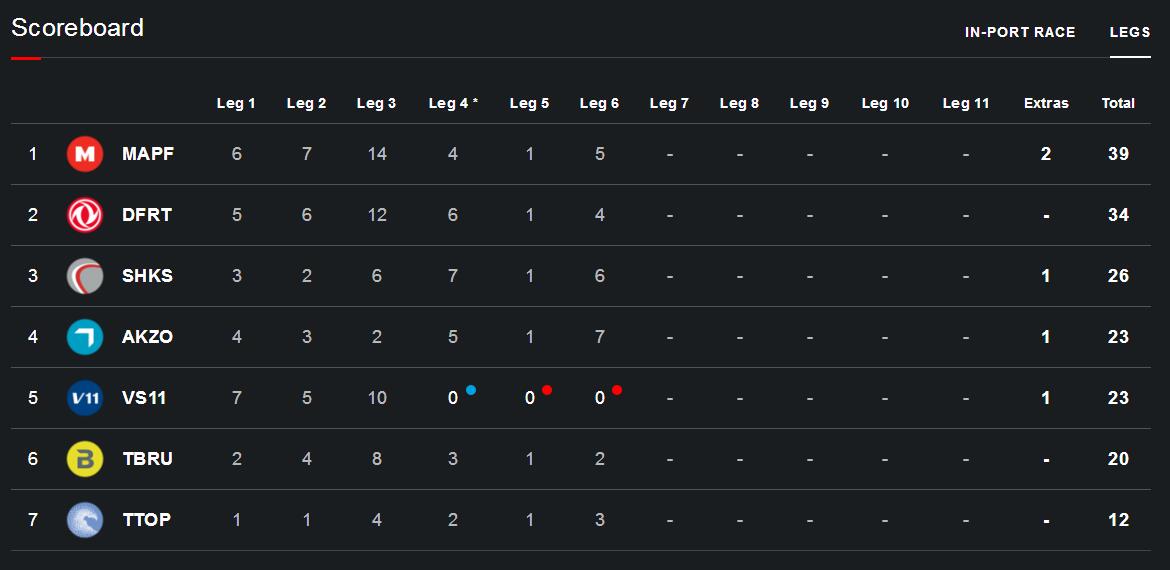
Task: Click the MAPF red team logo
Action: click(x=85, y=154)
